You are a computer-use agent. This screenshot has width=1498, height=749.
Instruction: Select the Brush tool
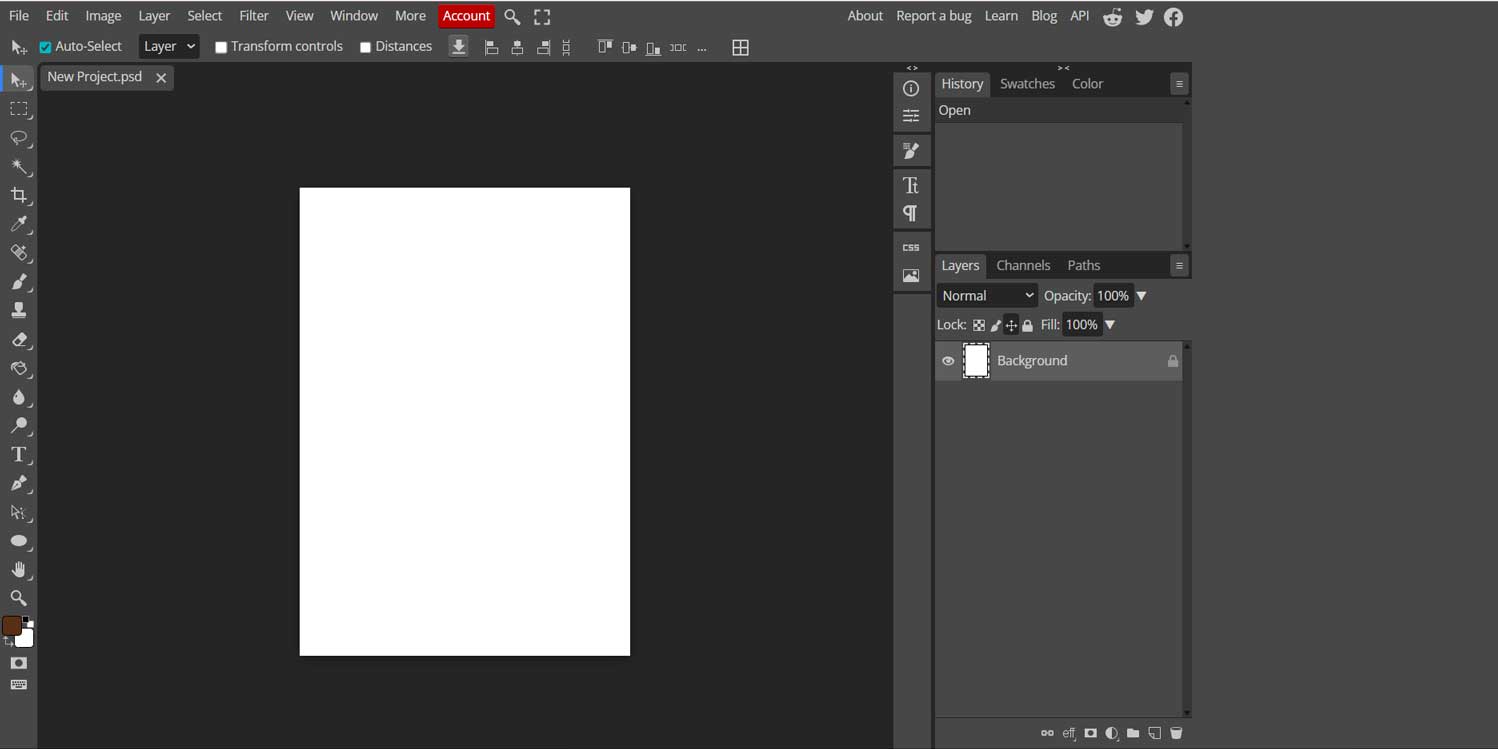pos(20,282)
